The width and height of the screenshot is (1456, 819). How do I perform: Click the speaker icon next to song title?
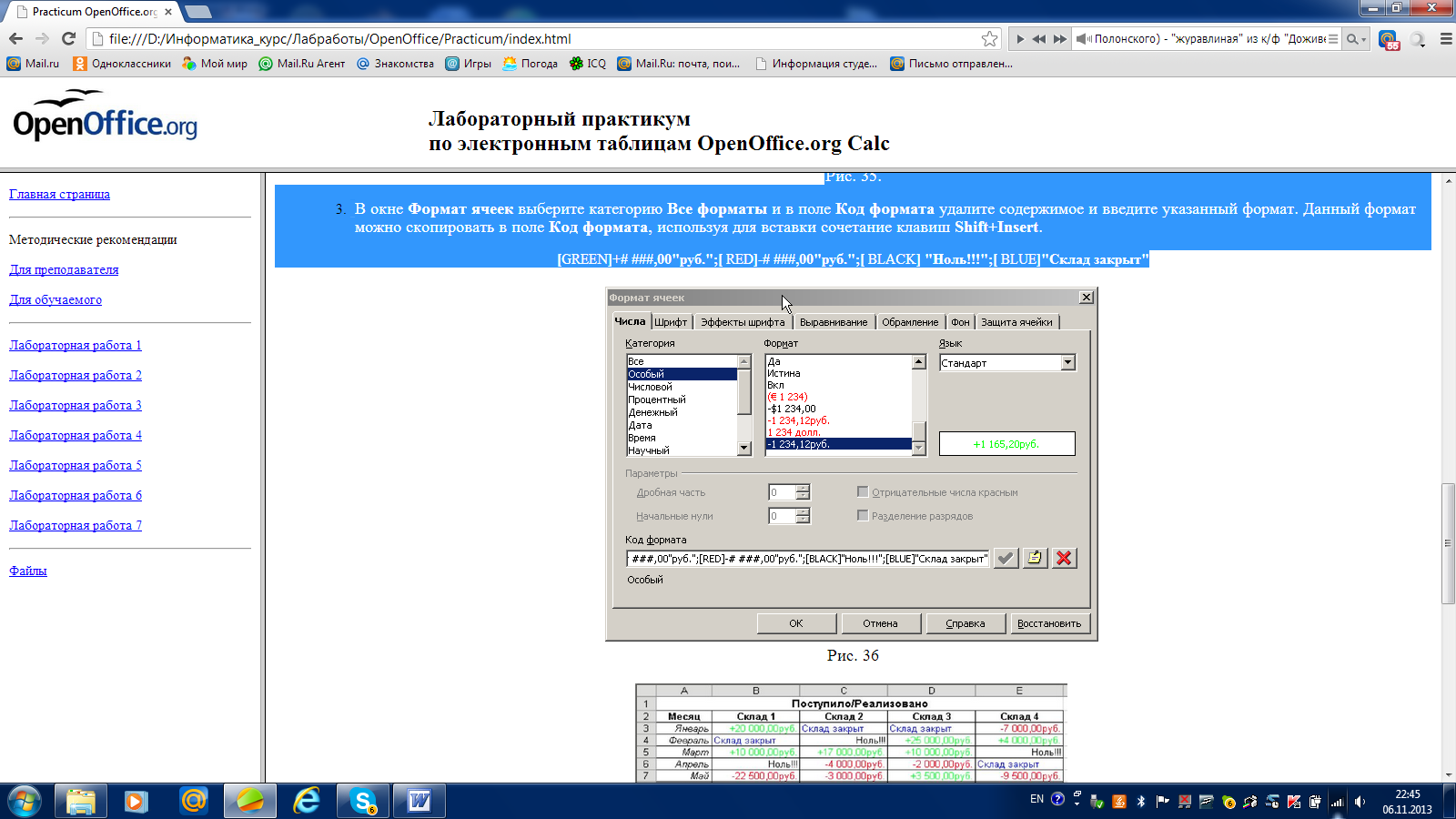coord(1083,39)
